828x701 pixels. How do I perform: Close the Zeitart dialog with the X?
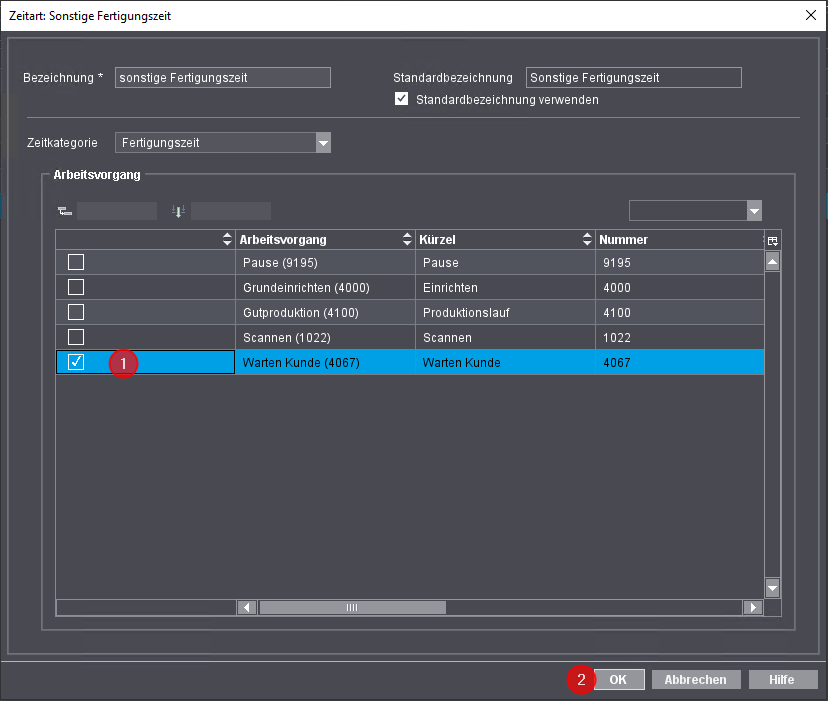click(811, 15)
